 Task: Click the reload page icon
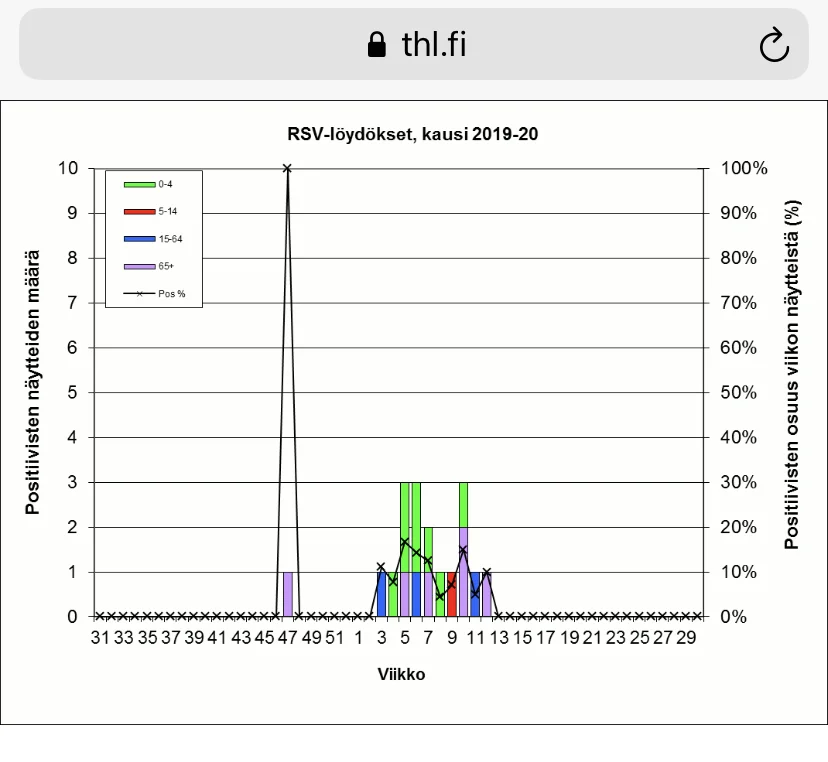click(774, 46)
